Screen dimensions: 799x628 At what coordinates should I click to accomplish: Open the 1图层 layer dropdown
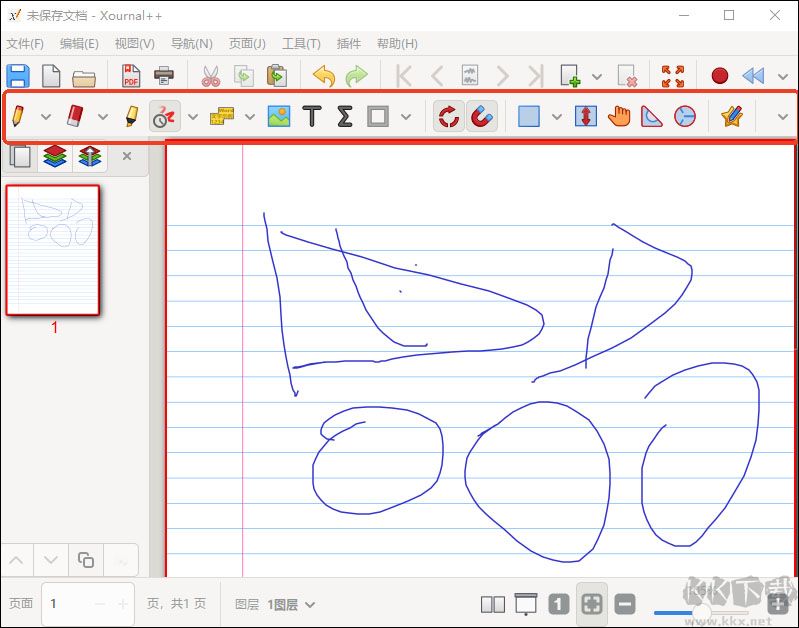point(291,605)
